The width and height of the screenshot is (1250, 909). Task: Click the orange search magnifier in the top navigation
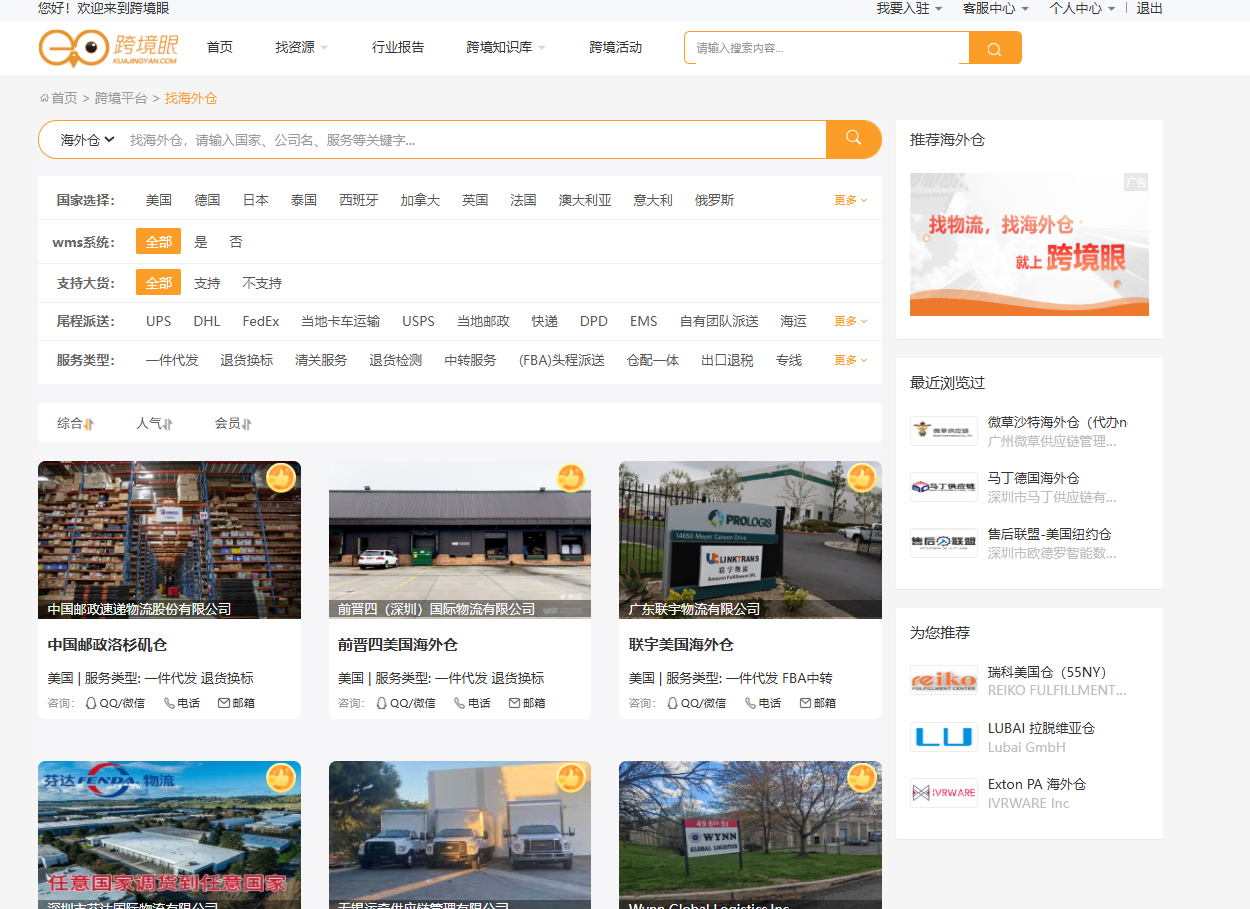click(x=994, y=48)
